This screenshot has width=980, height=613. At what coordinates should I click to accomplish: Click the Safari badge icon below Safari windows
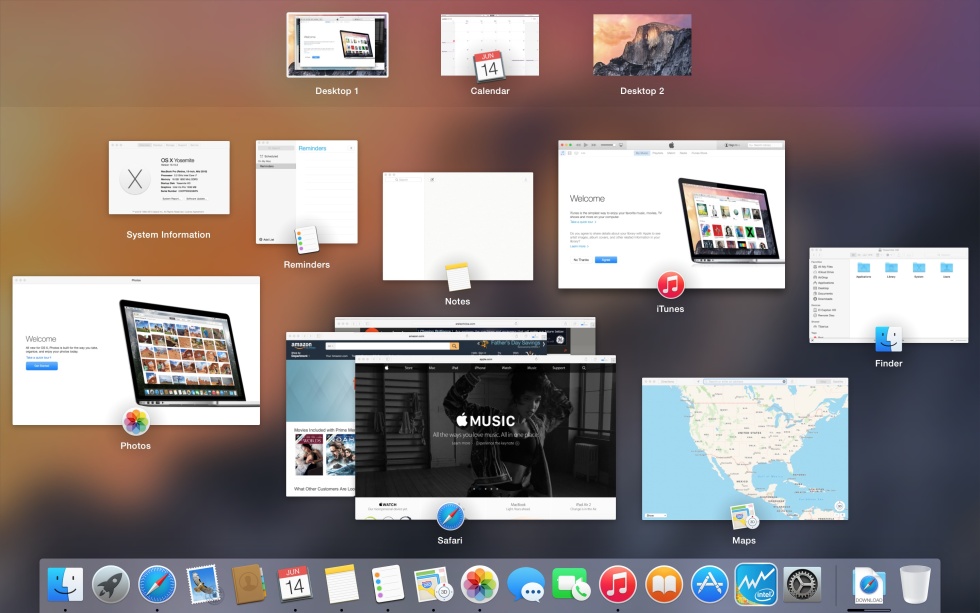(x=450, y=516)
